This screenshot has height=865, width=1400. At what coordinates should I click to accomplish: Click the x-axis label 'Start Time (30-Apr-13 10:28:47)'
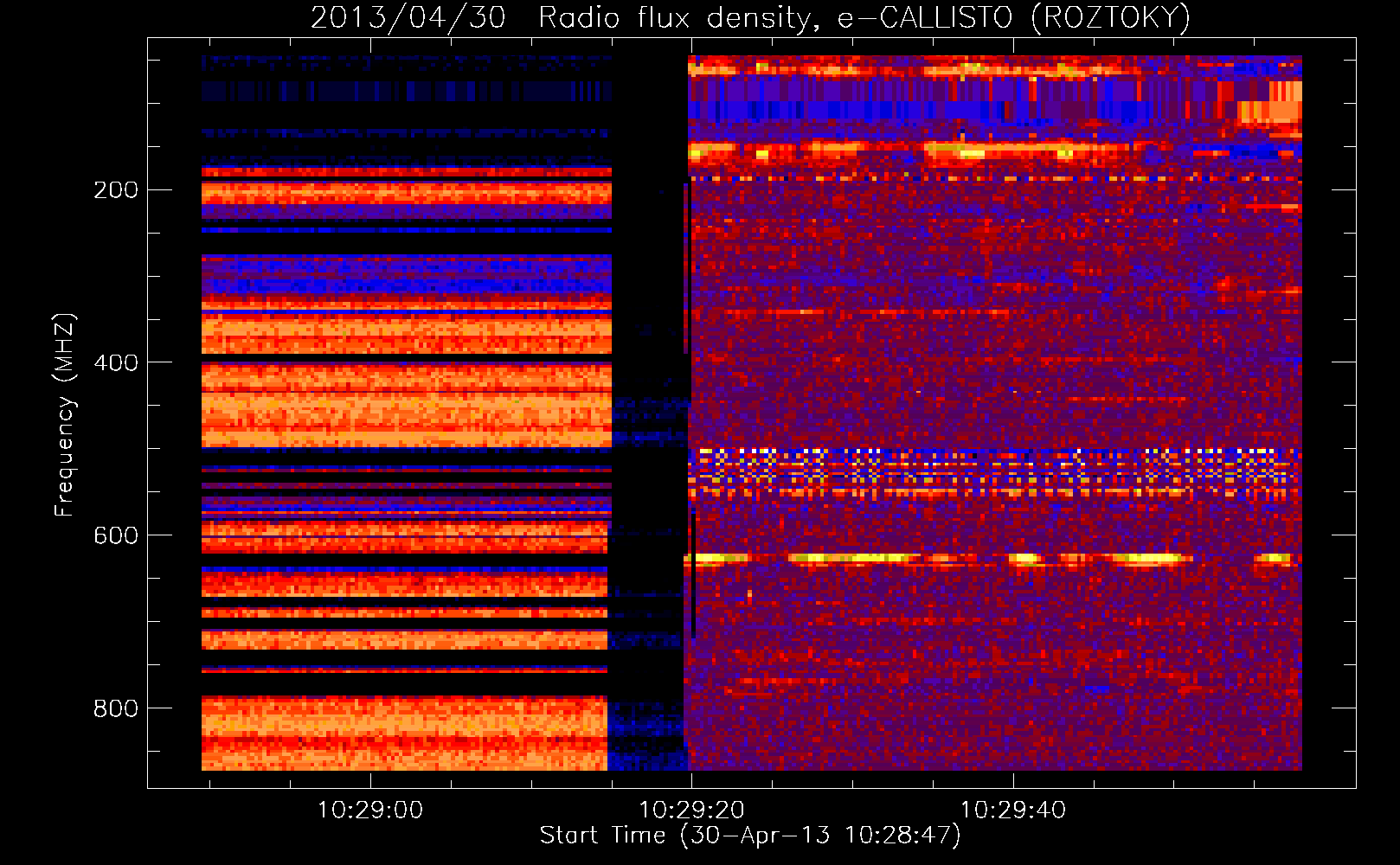pyautogui.click(x=750, y=835)
